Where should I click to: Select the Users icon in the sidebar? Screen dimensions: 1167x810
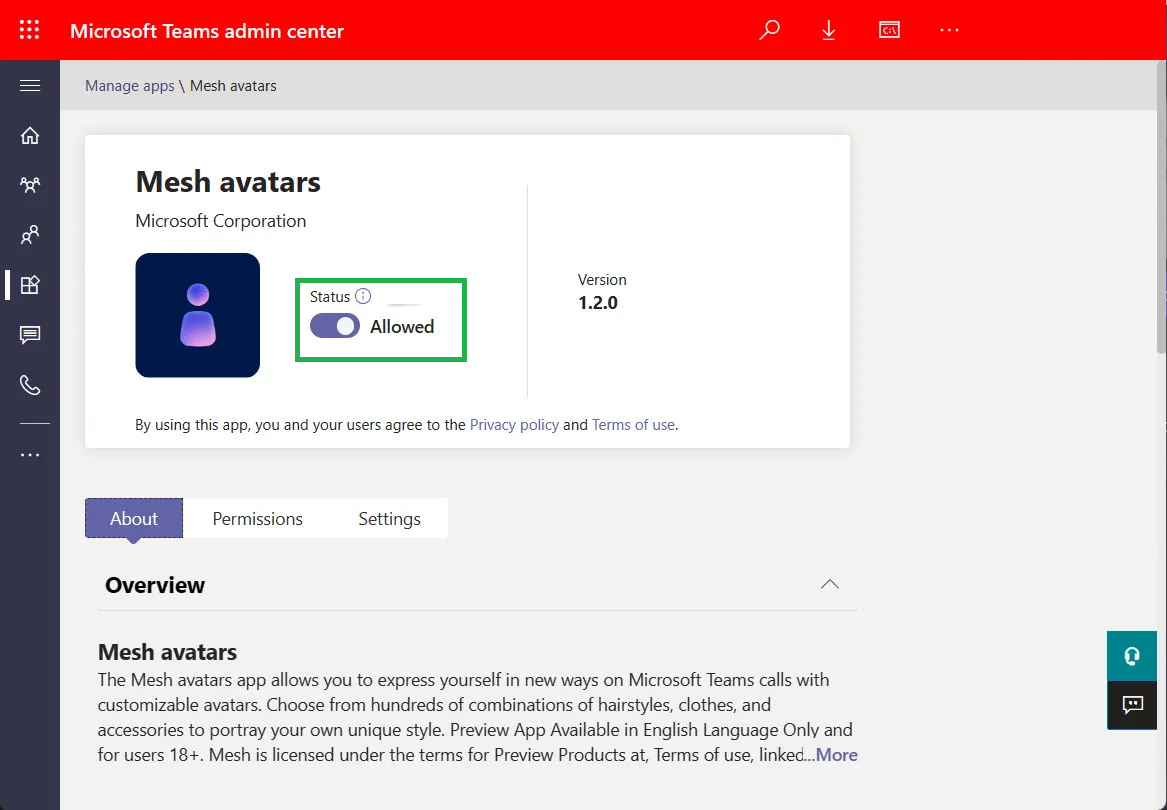pos(30,235)
